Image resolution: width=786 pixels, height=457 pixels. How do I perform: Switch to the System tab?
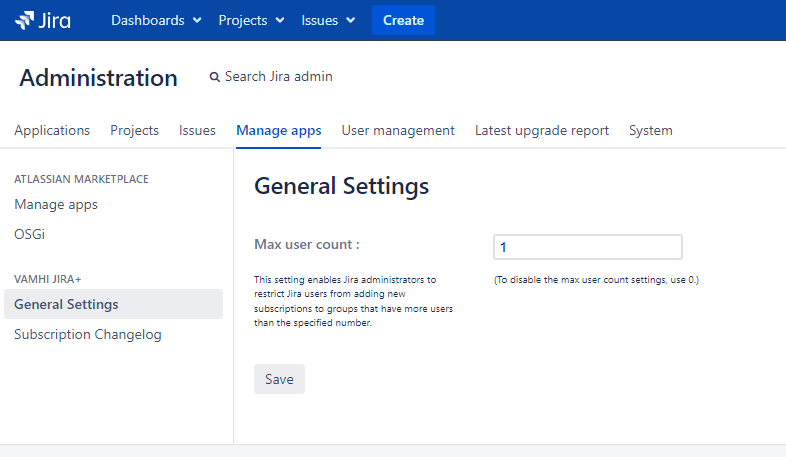coord(650,130)
